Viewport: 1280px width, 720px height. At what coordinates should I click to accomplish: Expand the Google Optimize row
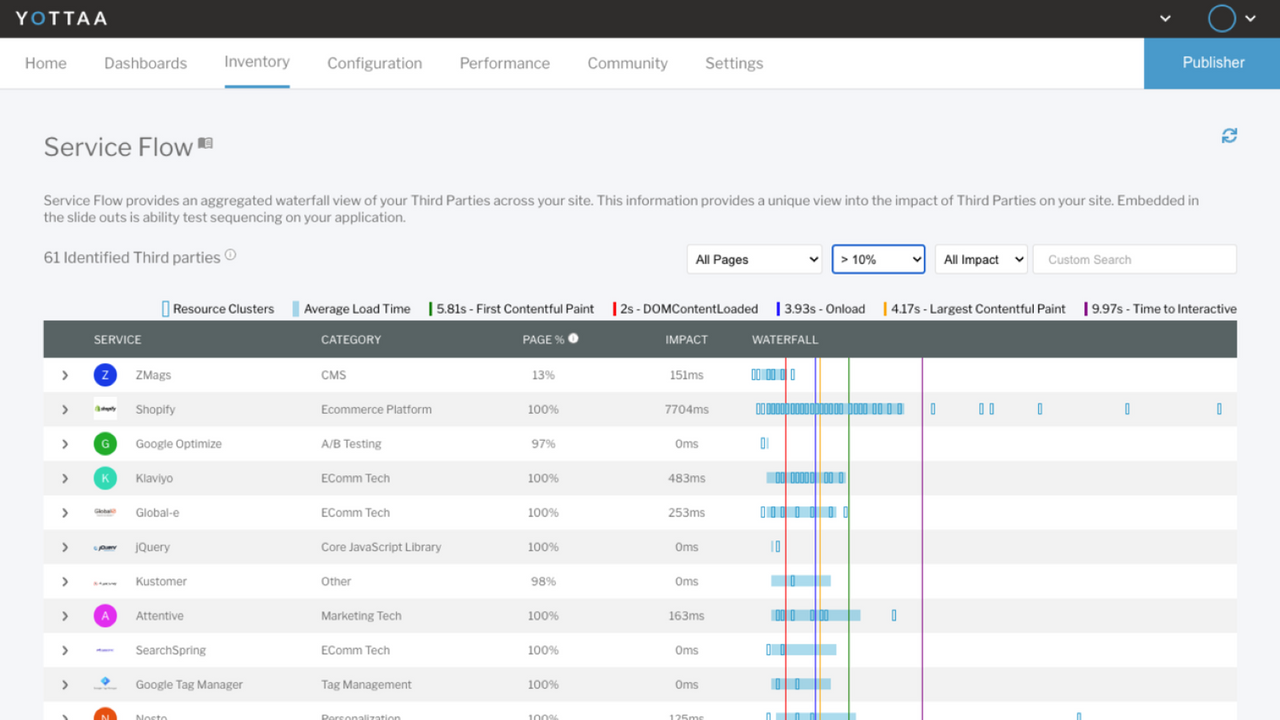(65, 444)
